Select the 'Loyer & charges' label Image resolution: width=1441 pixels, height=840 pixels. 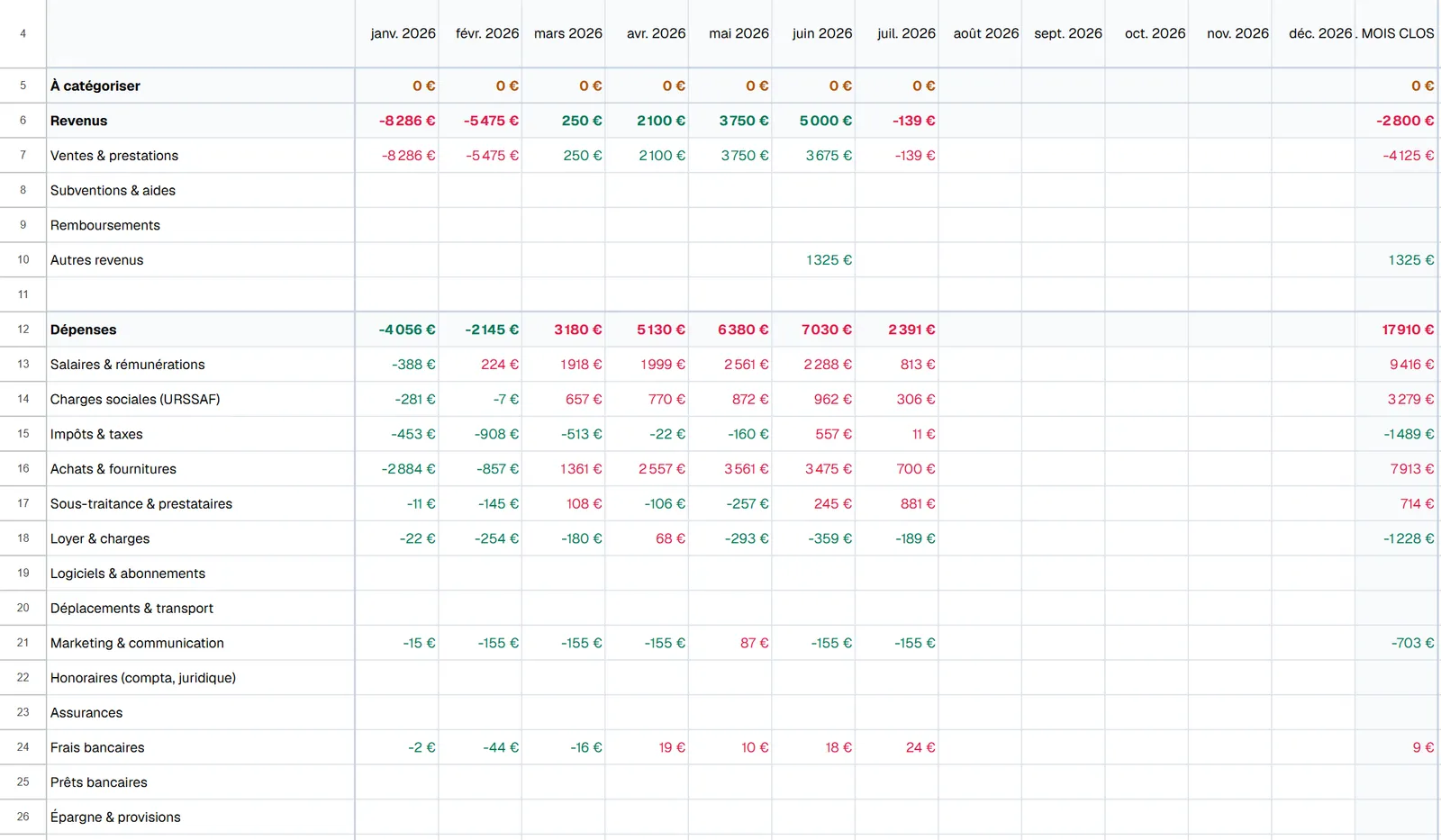click(100, 538)
